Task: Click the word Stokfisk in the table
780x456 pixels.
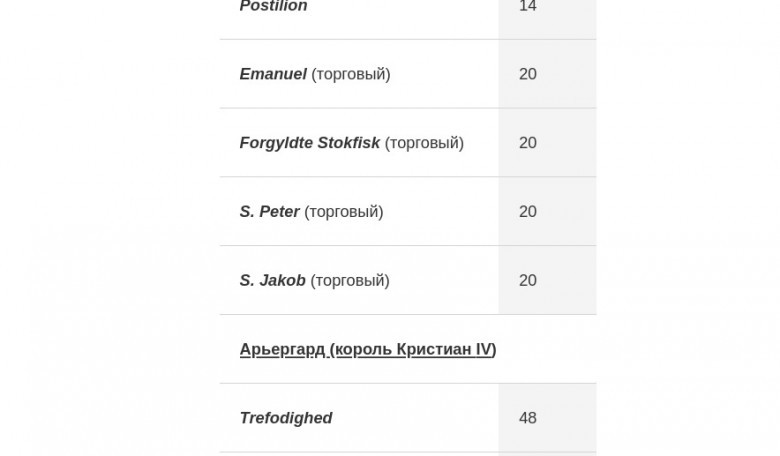Action: pyautogui.click(x=349, y=143)
